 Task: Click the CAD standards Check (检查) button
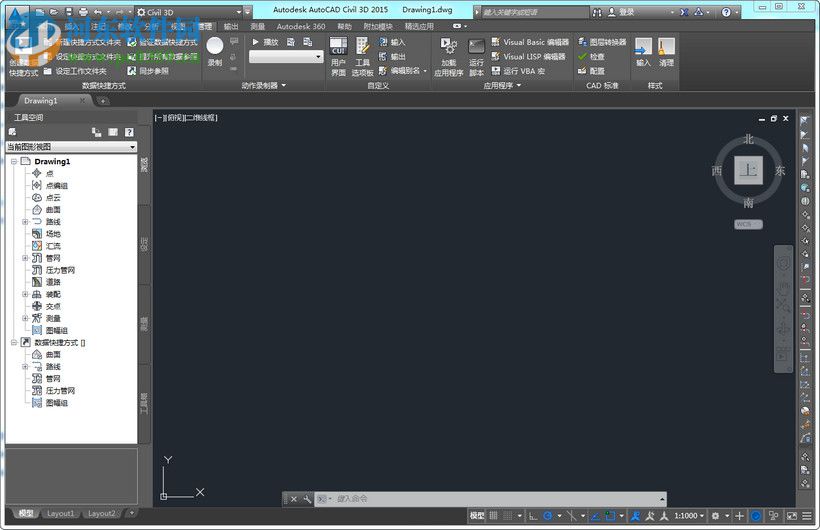[591, 57]
